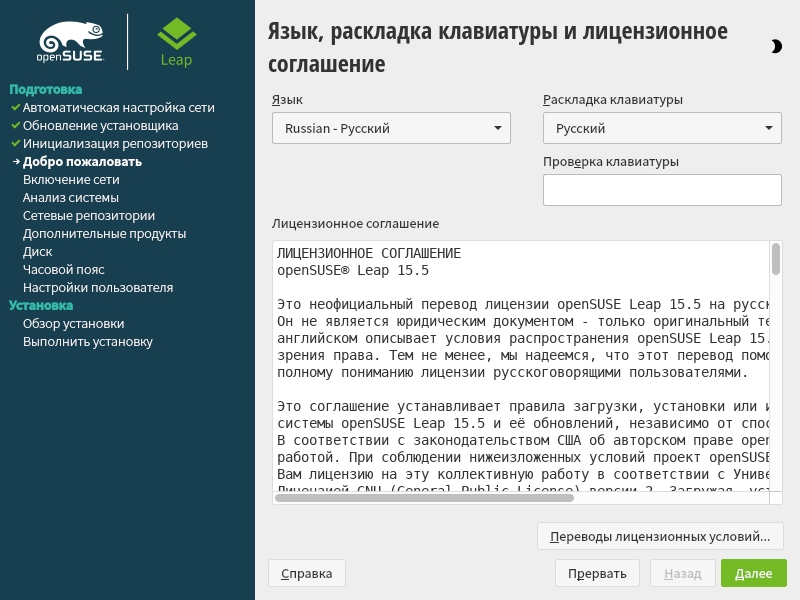Open the Язык language dropdown
The height and width of the screenshot is (600, 800).
[391, 128]
